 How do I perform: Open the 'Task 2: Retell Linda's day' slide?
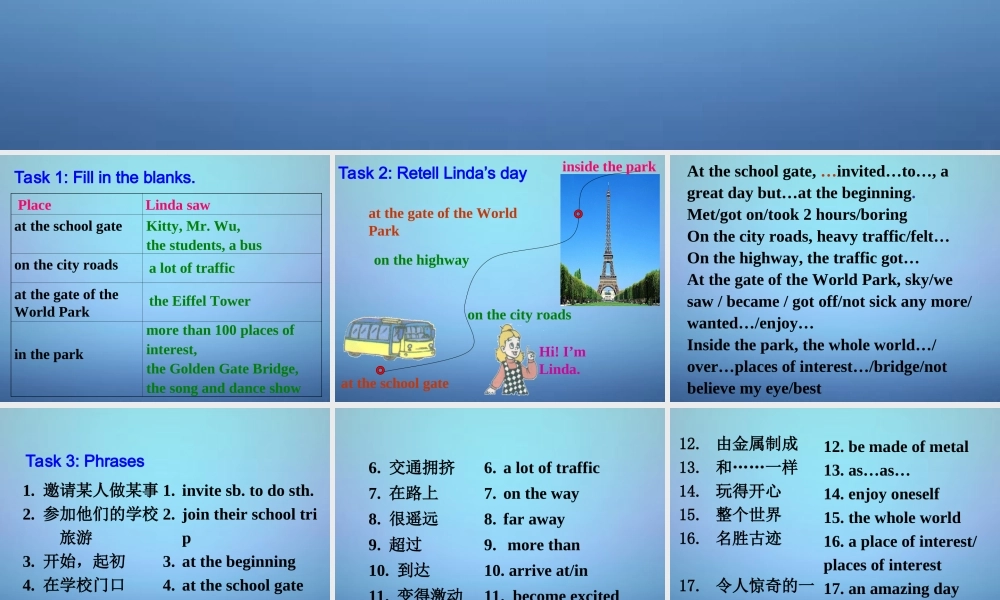click(x=433, y=173)
